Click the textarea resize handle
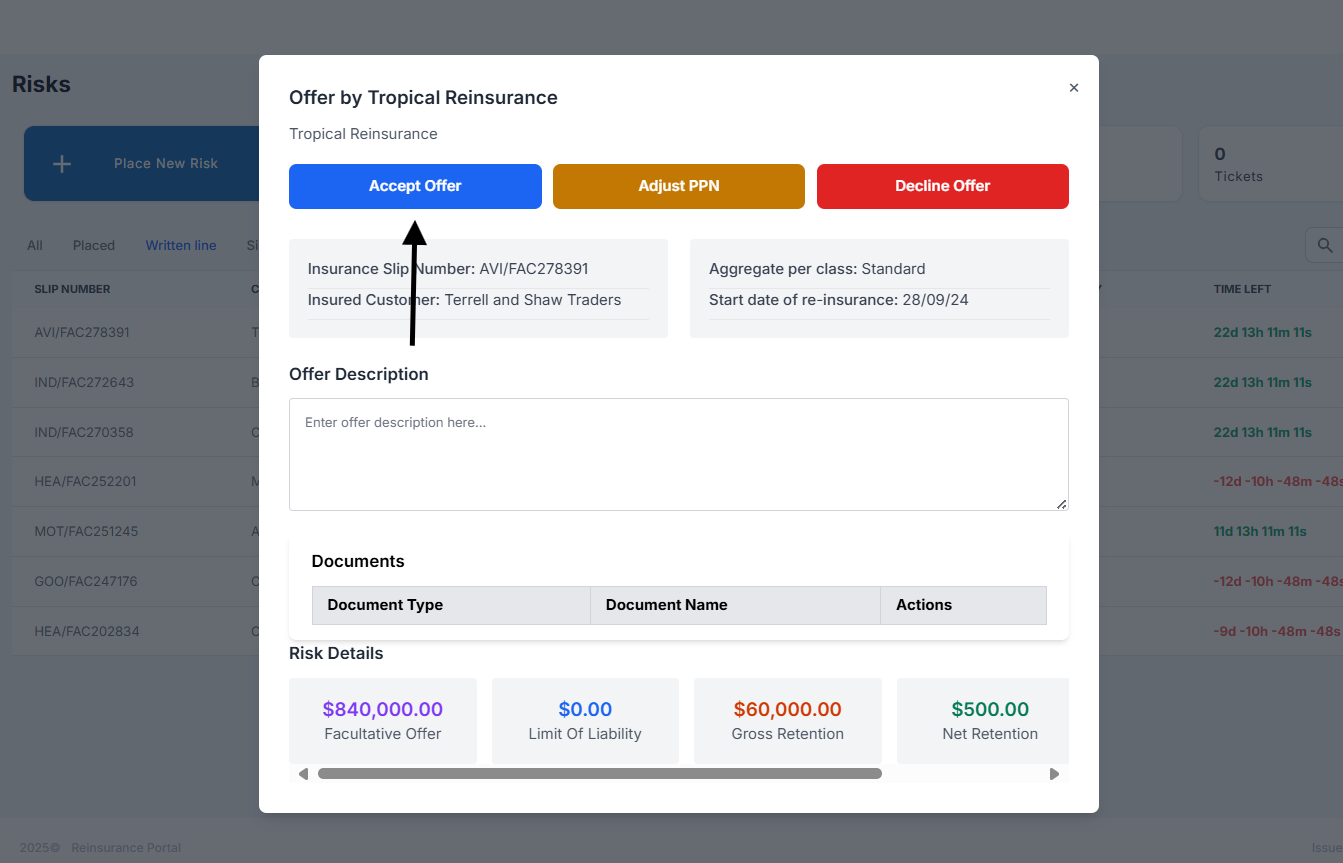This screenshot has width=1343, height=863. tap(1061, 504)
